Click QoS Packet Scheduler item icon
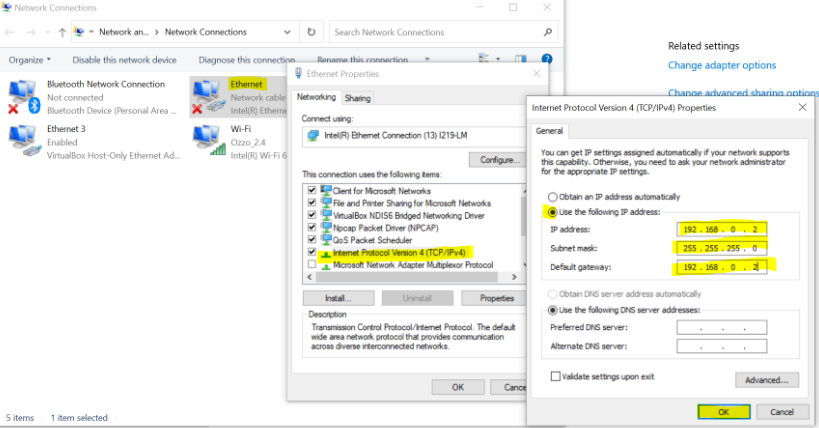 click(x=326, y=240)
